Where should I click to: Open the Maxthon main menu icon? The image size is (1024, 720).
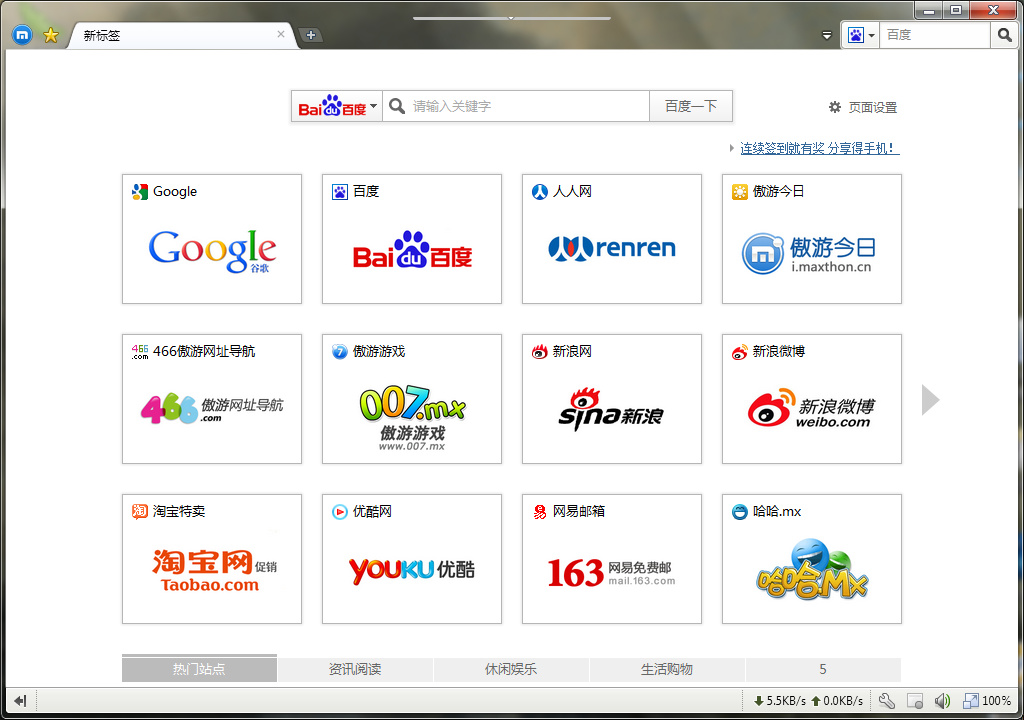22,35
